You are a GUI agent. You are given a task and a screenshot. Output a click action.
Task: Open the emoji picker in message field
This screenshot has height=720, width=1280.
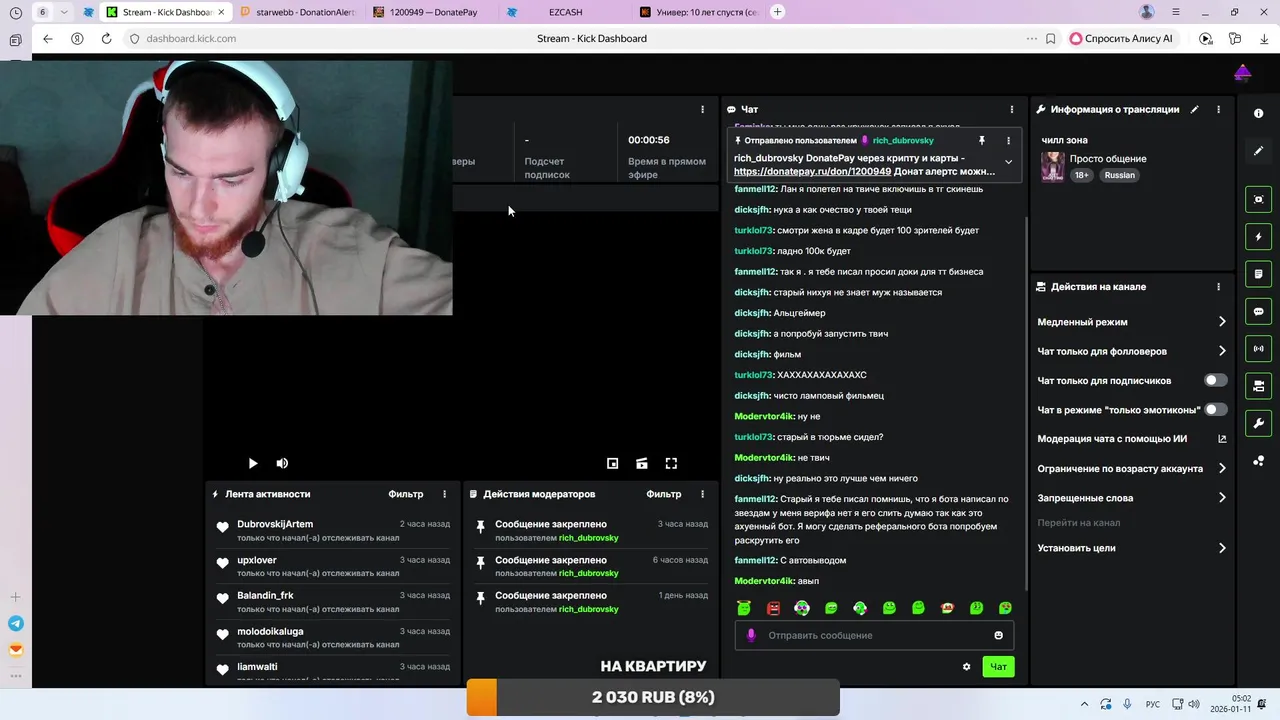click(x=998, y=635)
